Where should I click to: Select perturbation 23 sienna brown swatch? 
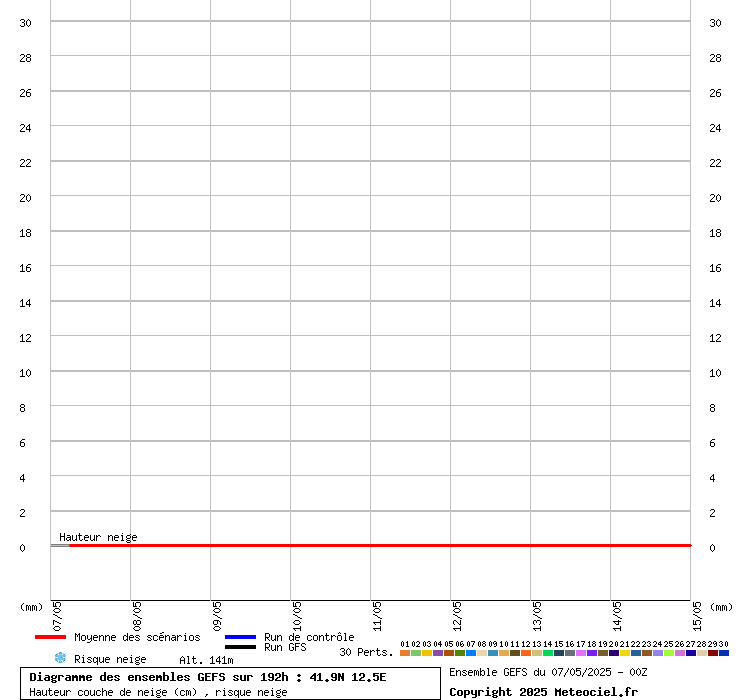coord(647,653)
